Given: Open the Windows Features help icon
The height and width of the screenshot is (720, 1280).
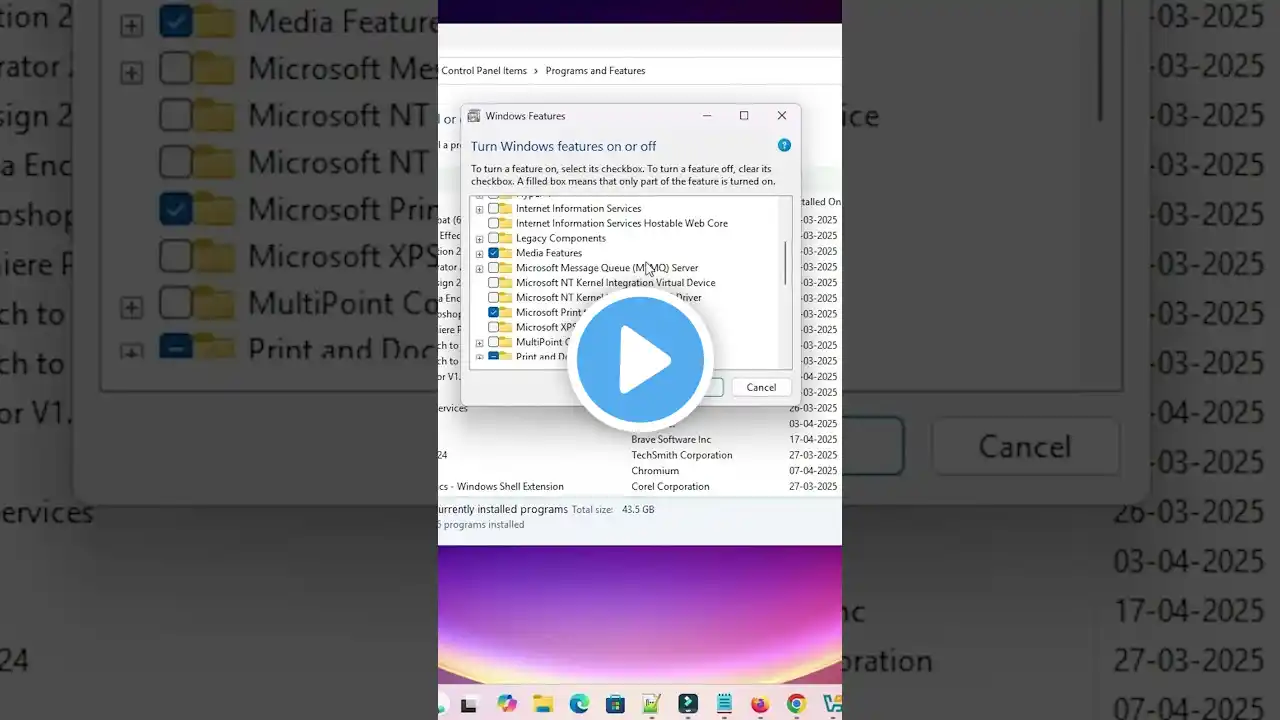Looking at the screenshot, I should click(x=784, y=145).
